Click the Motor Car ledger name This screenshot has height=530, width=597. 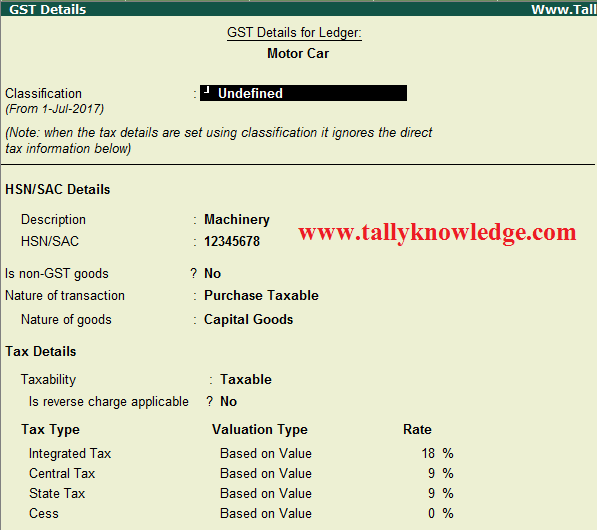point(298,53)
